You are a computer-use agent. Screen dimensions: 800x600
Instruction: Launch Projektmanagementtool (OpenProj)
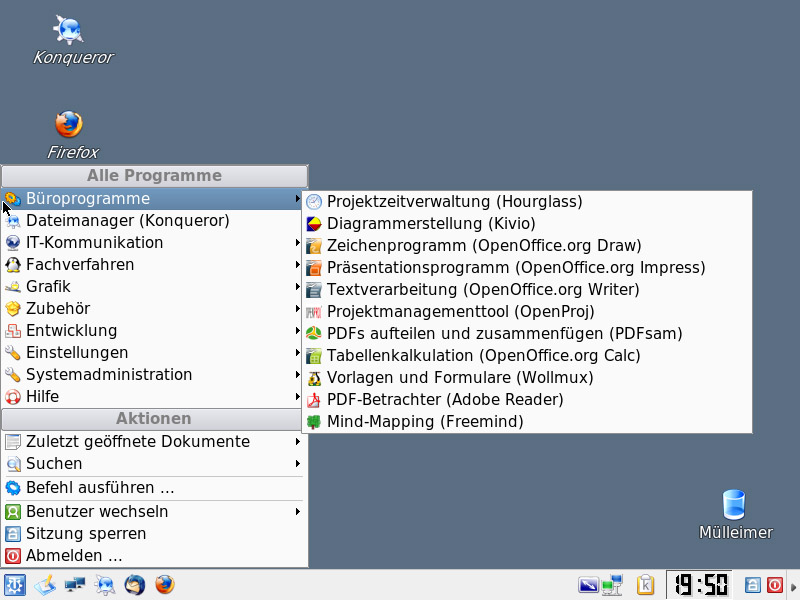[x=527, y=311]
